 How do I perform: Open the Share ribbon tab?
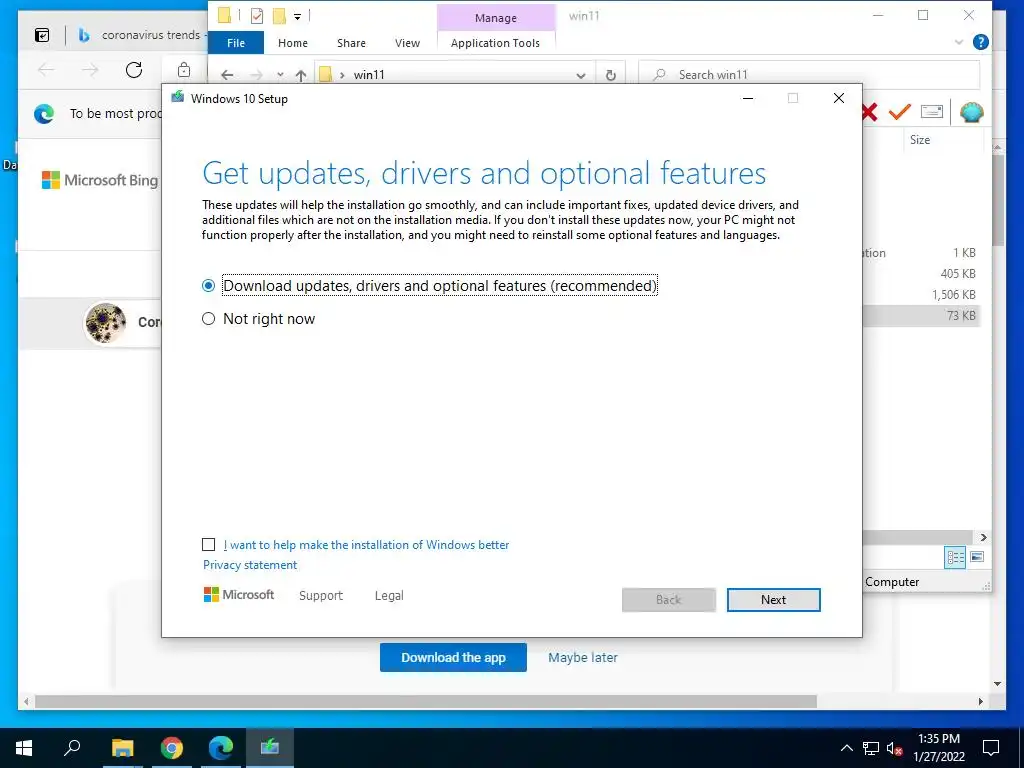(x=351, y=43)
